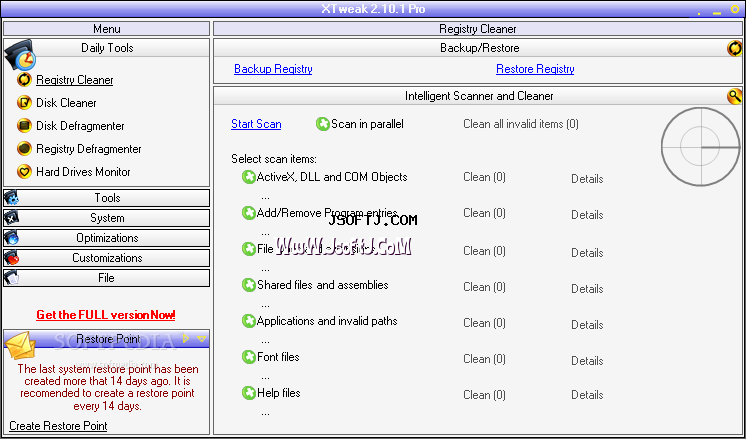This screenshot has height=439, width=746.
Task: Click the Backup/Restore section header
Action: tap(479, 48)
